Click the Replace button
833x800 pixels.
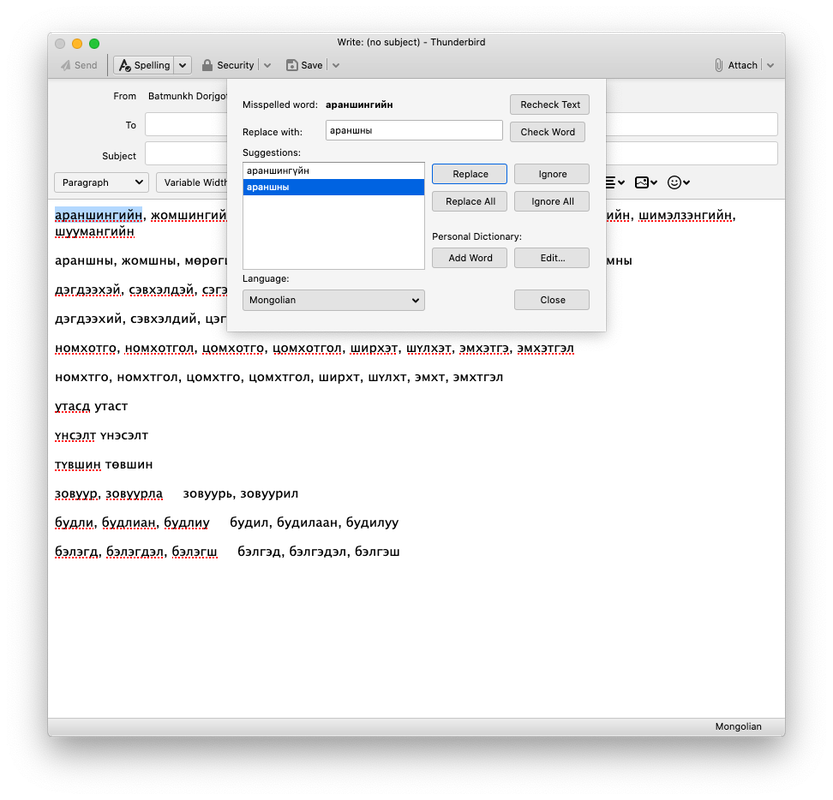[470, 174]
